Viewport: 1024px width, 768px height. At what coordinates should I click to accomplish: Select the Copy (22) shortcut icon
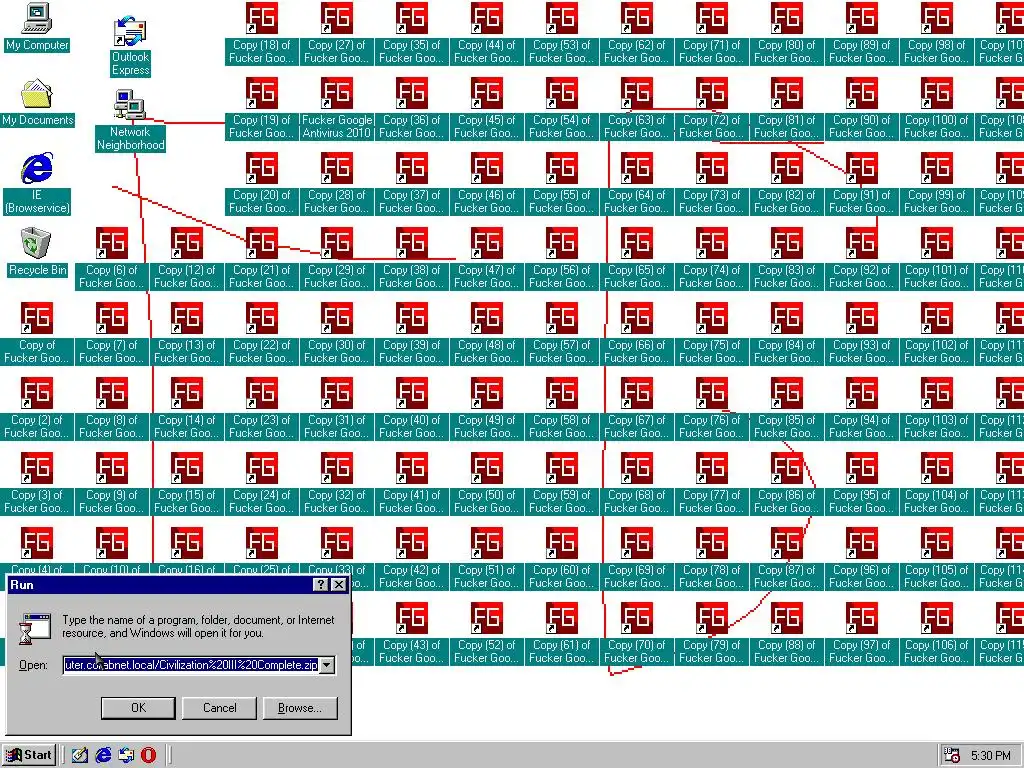261,334
